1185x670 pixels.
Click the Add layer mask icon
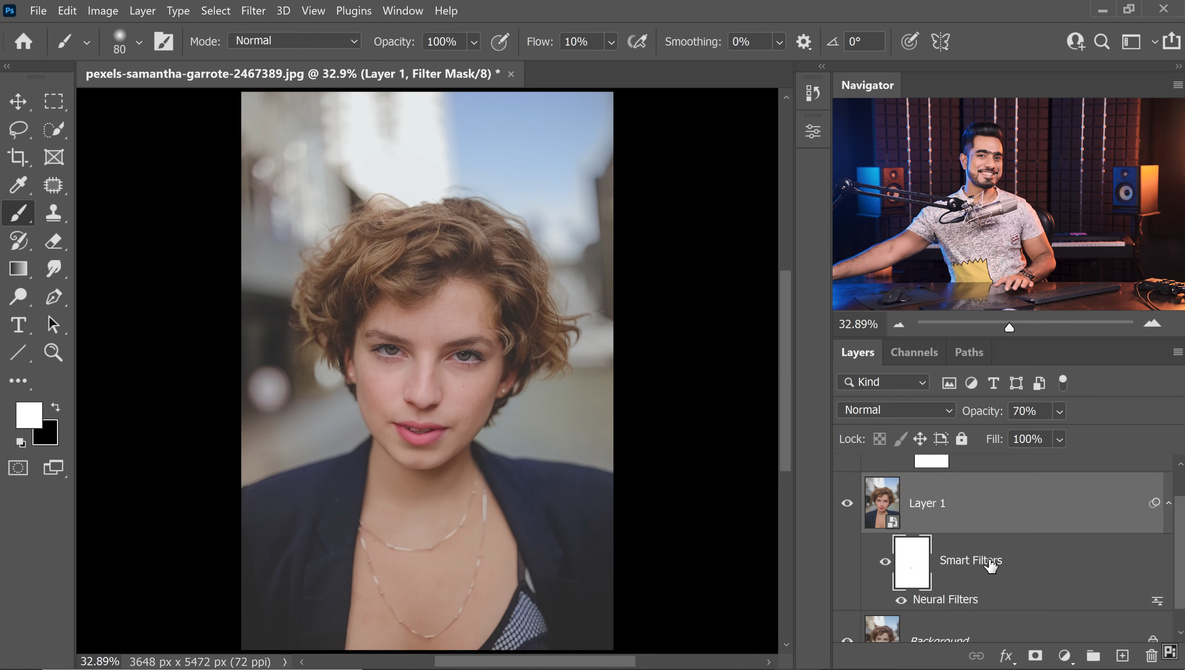[x=1035, y=656]
